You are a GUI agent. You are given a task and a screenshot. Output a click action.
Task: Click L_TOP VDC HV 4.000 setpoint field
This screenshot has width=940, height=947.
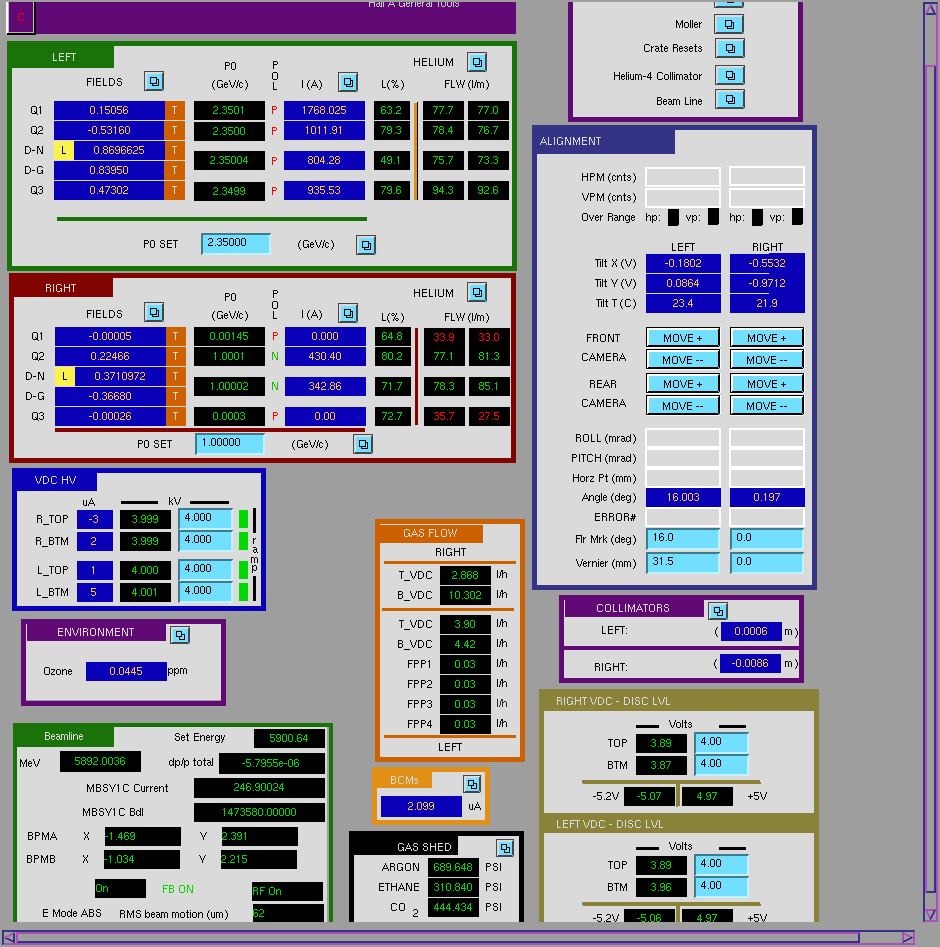point(205,569)
